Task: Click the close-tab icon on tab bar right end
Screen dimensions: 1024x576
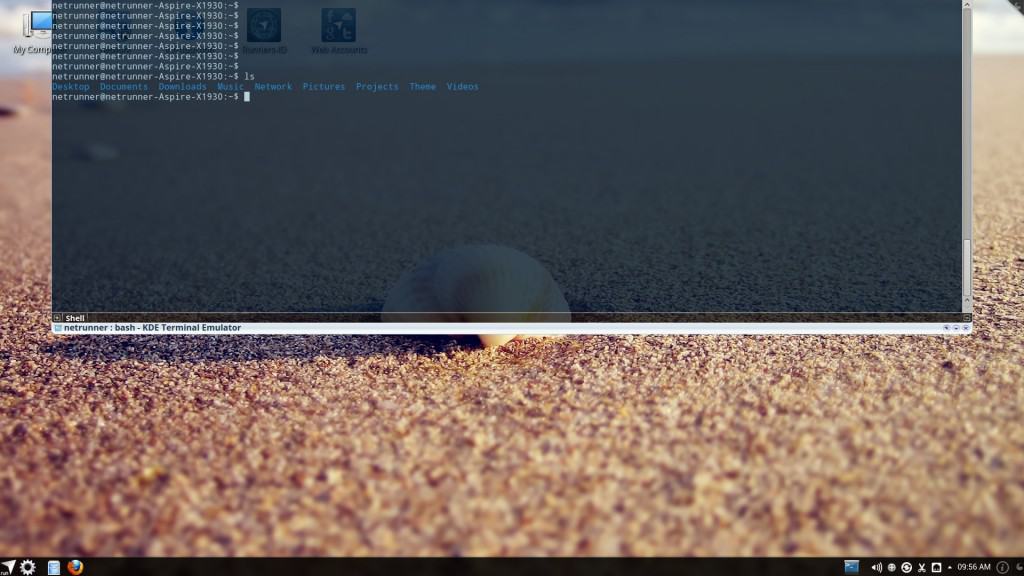Action: (967, 318)
